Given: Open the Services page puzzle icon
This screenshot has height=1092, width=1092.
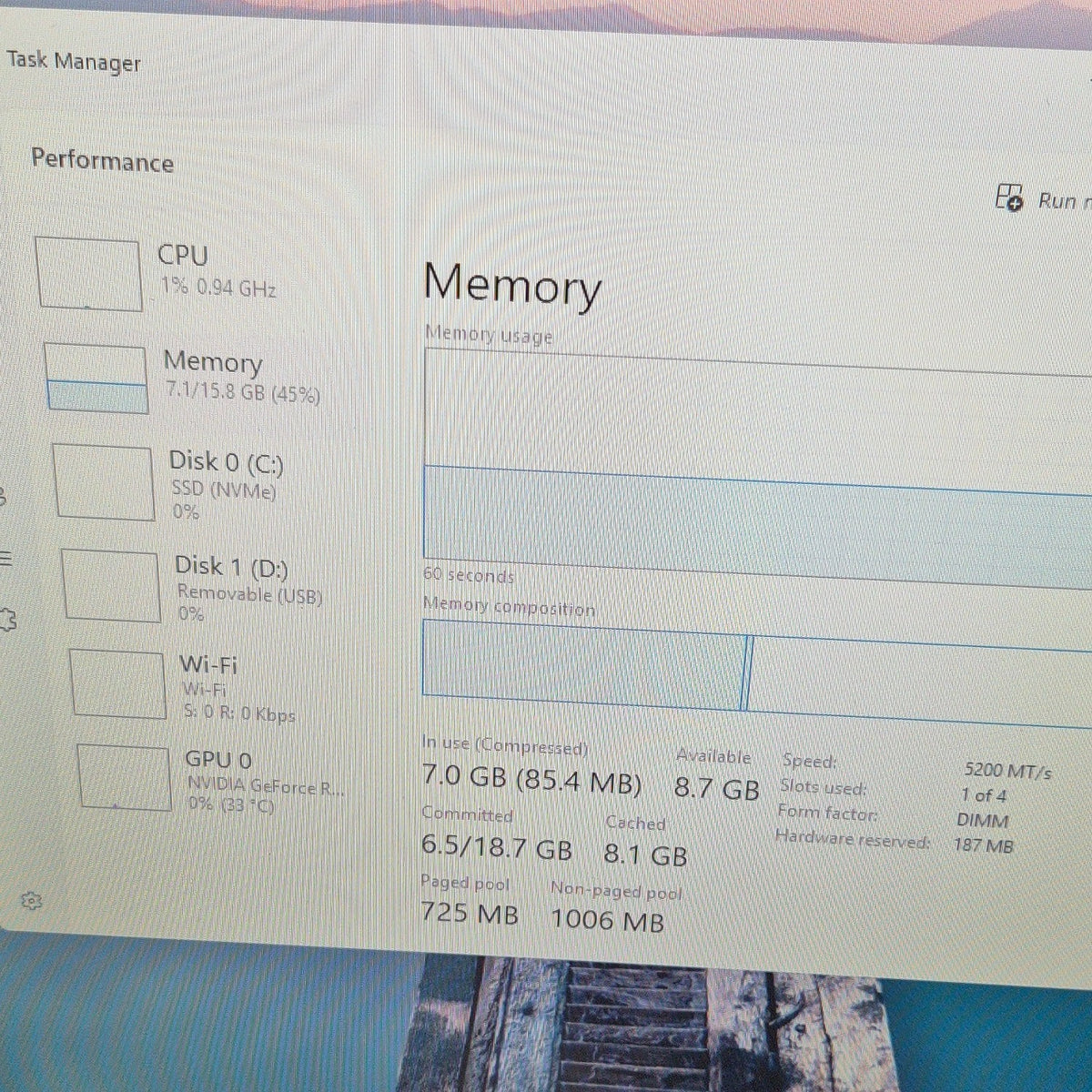Looking at the screenshot, I should 5,621.
